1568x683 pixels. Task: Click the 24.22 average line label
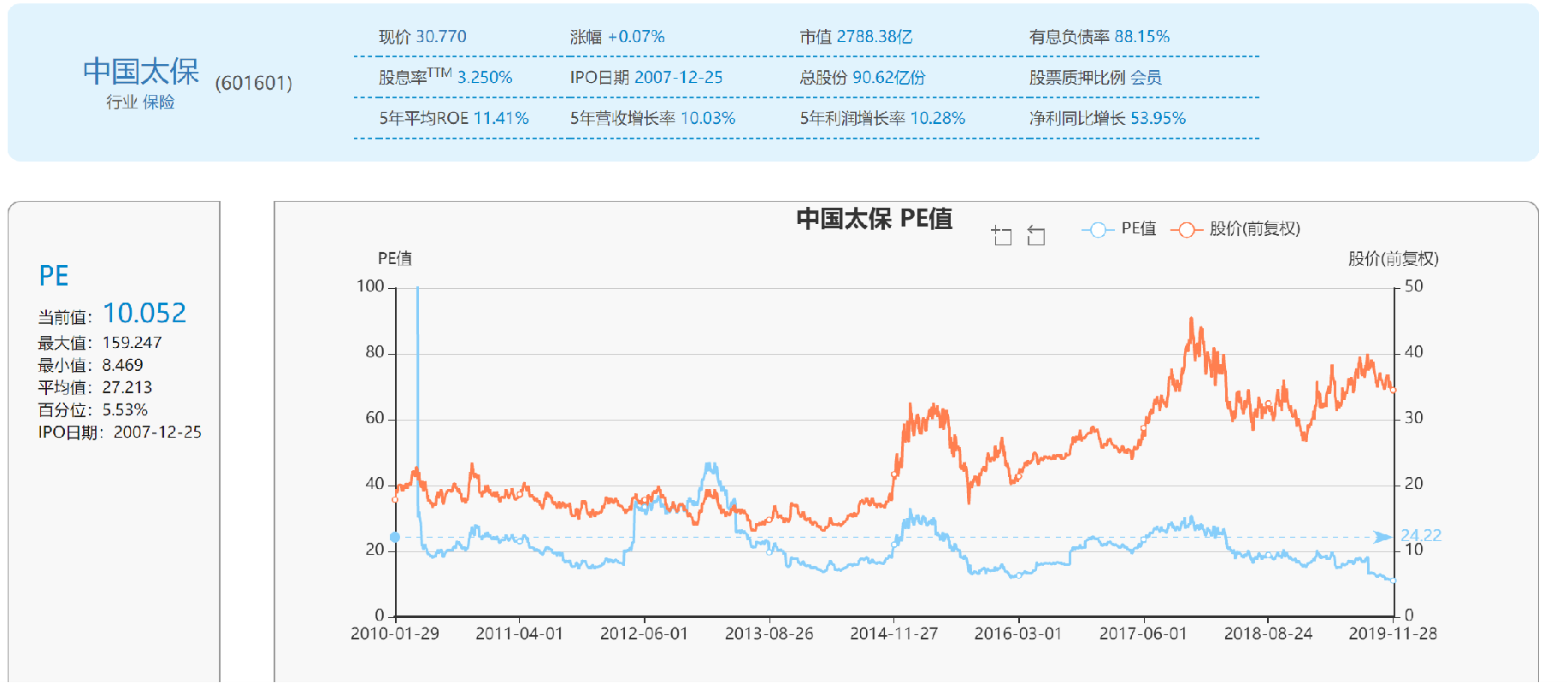(1421, 535)
